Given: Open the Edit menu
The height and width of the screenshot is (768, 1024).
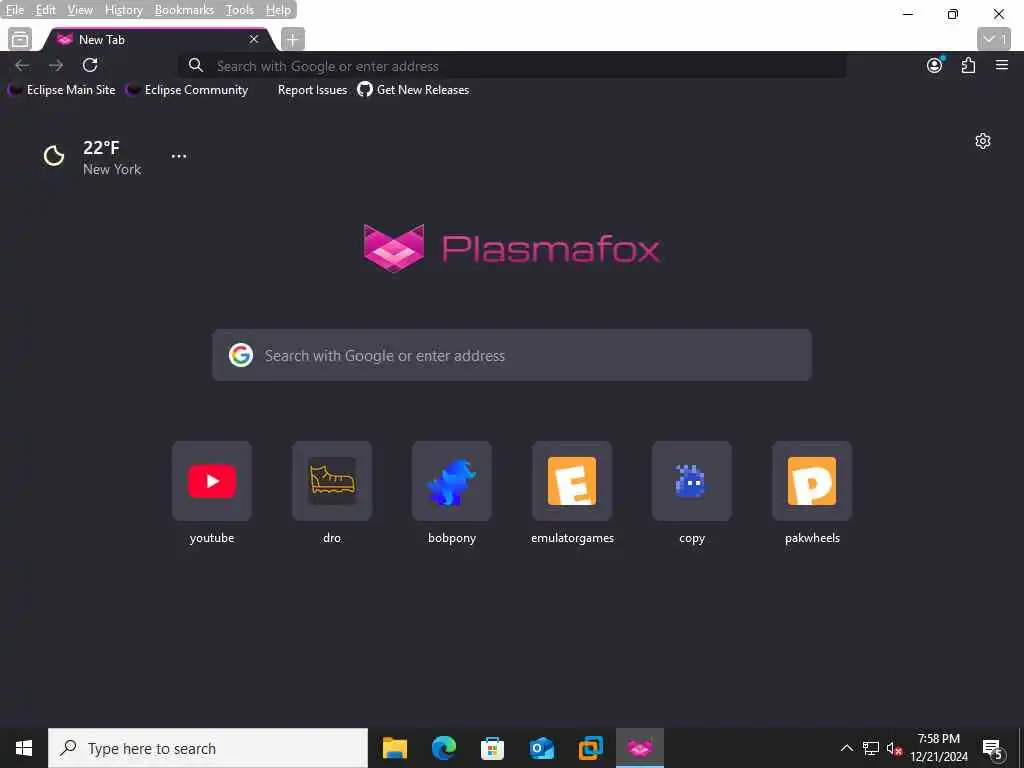Looking at the screenshot, I should click(45, 10).
